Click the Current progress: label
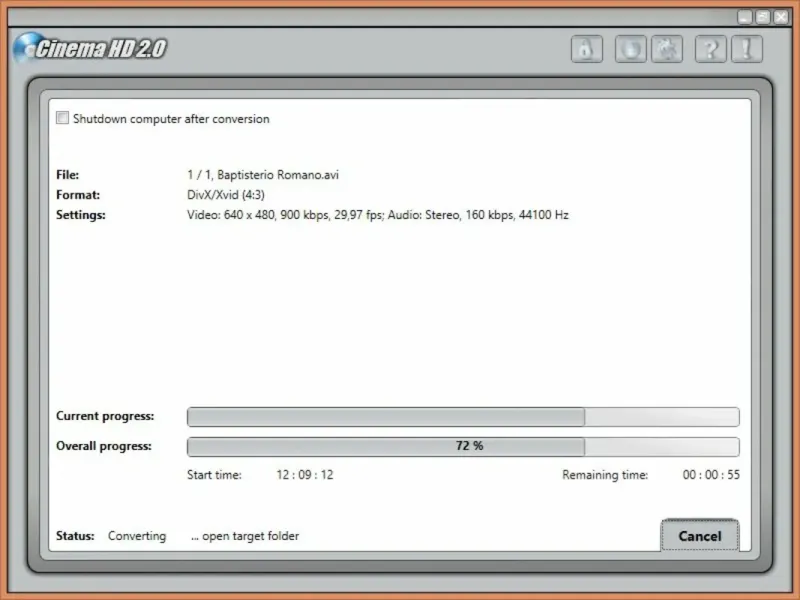 point(105,416)
